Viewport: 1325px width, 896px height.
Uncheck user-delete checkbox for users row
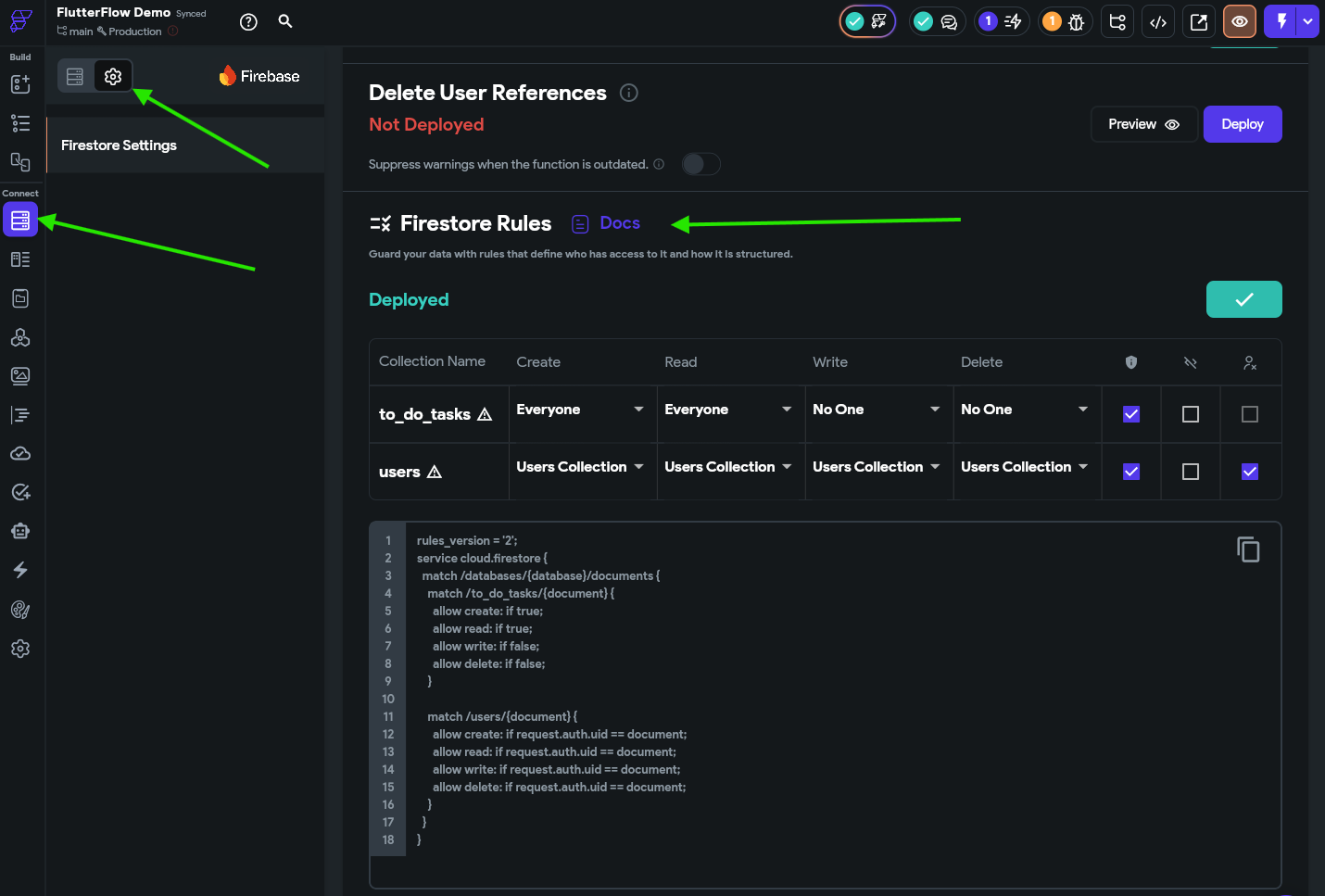point(1250,472)
